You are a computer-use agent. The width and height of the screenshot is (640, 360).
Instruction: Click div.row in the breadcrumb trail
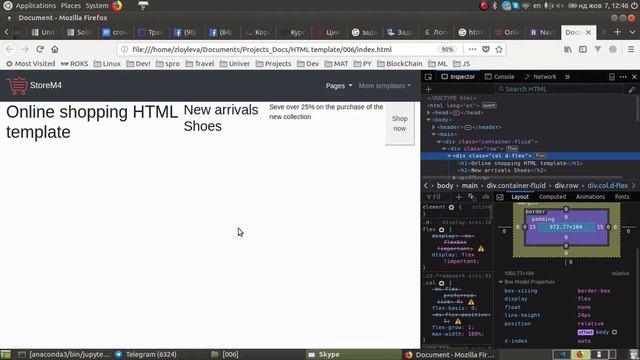566,186
